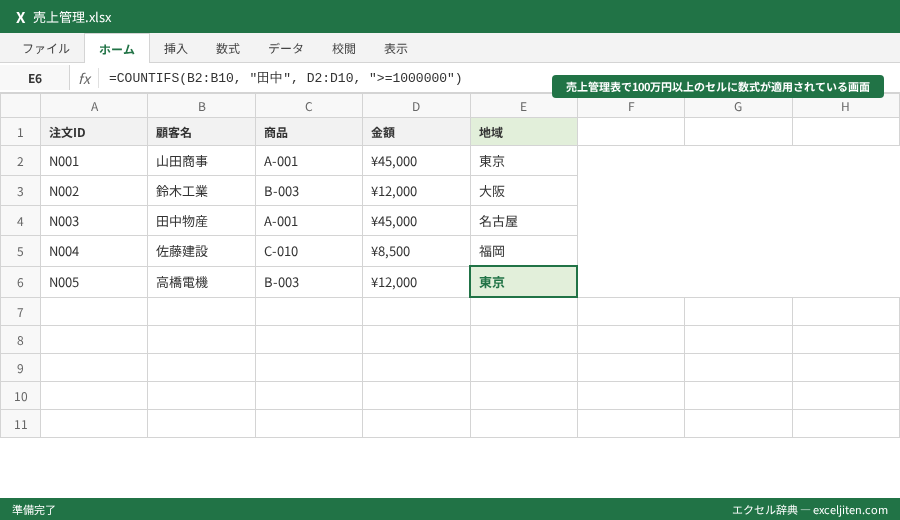The height and width of the screenshot is (520, 900).
Task: Open the 校閲 ribbon tab
Action: [x=344, y=49]
